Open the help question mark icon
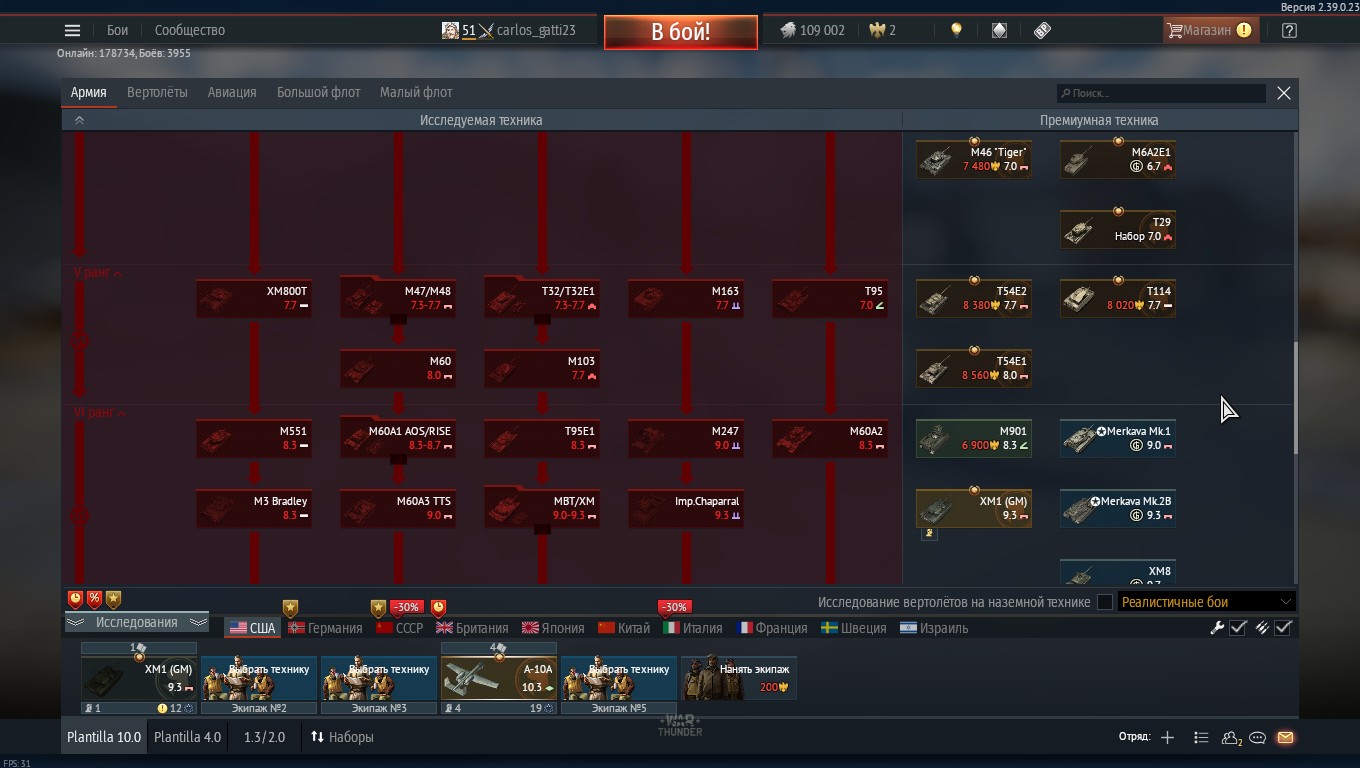Viewport: 1360px width, 768px height. click(x=1289, y=31)
